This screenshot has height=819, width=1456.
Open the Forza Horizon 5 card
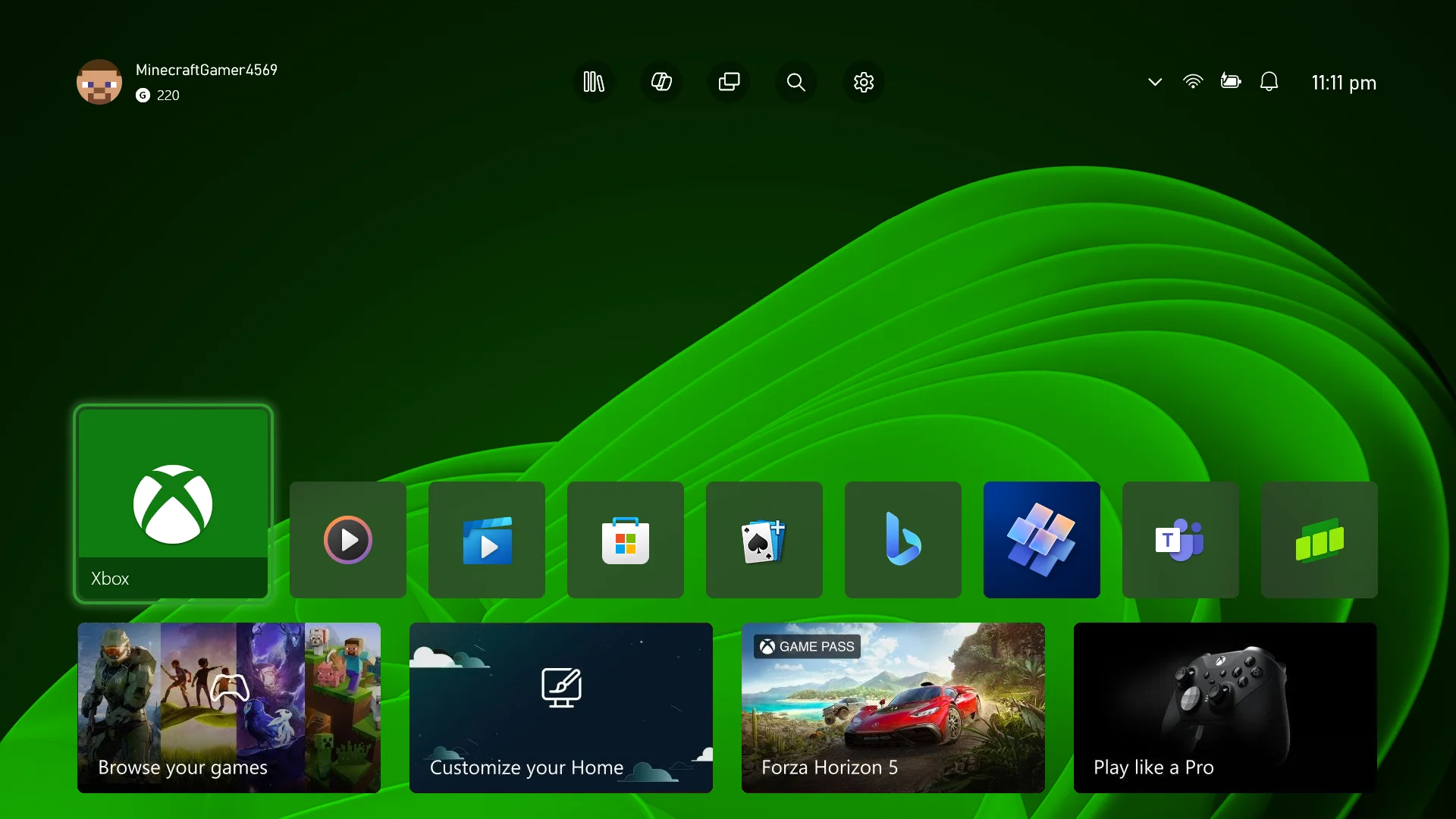pos(893,708)
